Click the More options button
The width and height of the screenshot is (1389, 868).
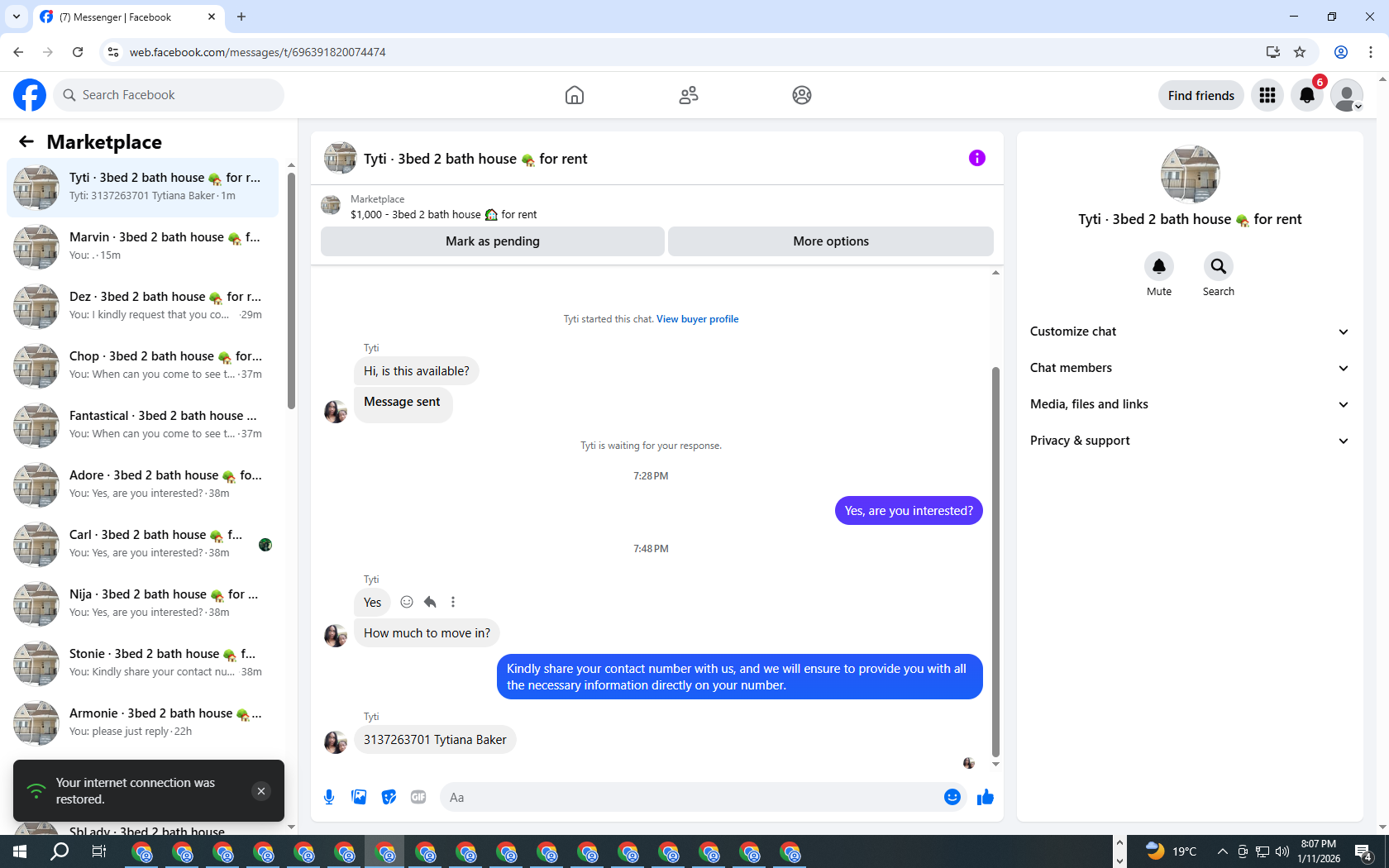[831, 241]
